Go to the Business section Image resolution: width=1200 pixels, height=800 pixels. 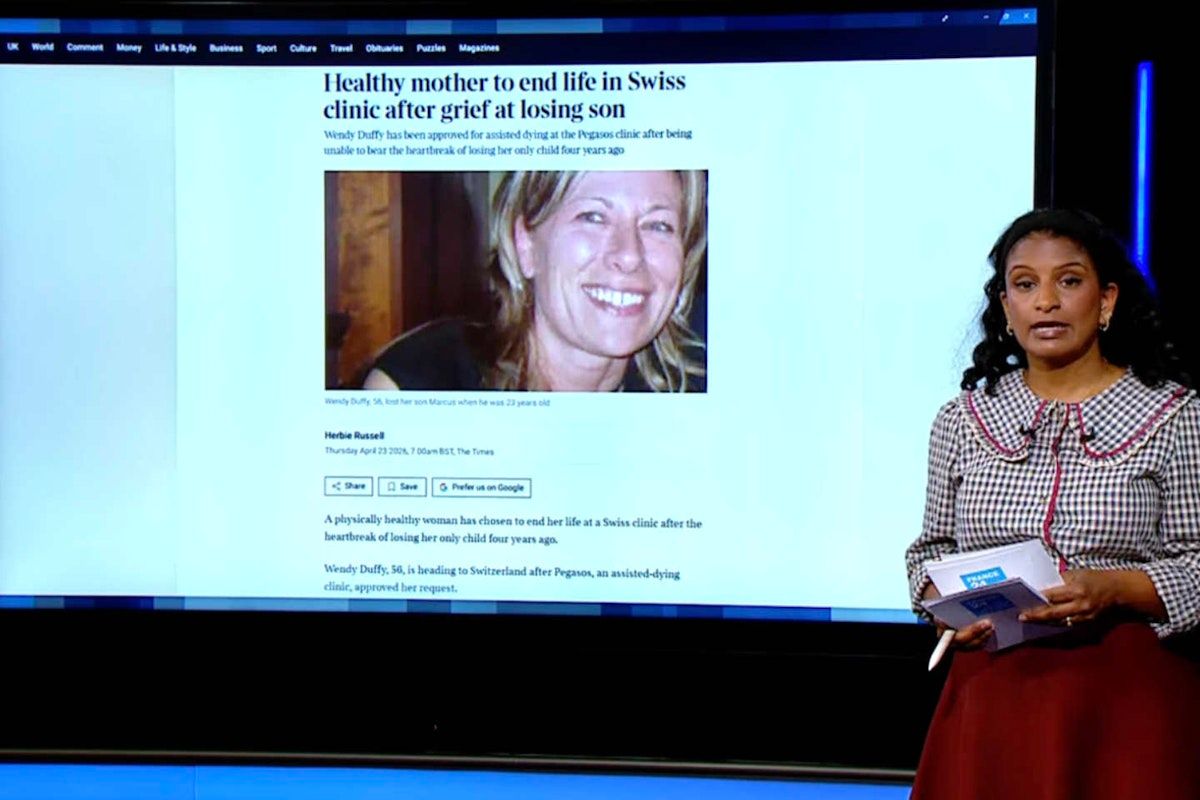[x=226, y=48]
